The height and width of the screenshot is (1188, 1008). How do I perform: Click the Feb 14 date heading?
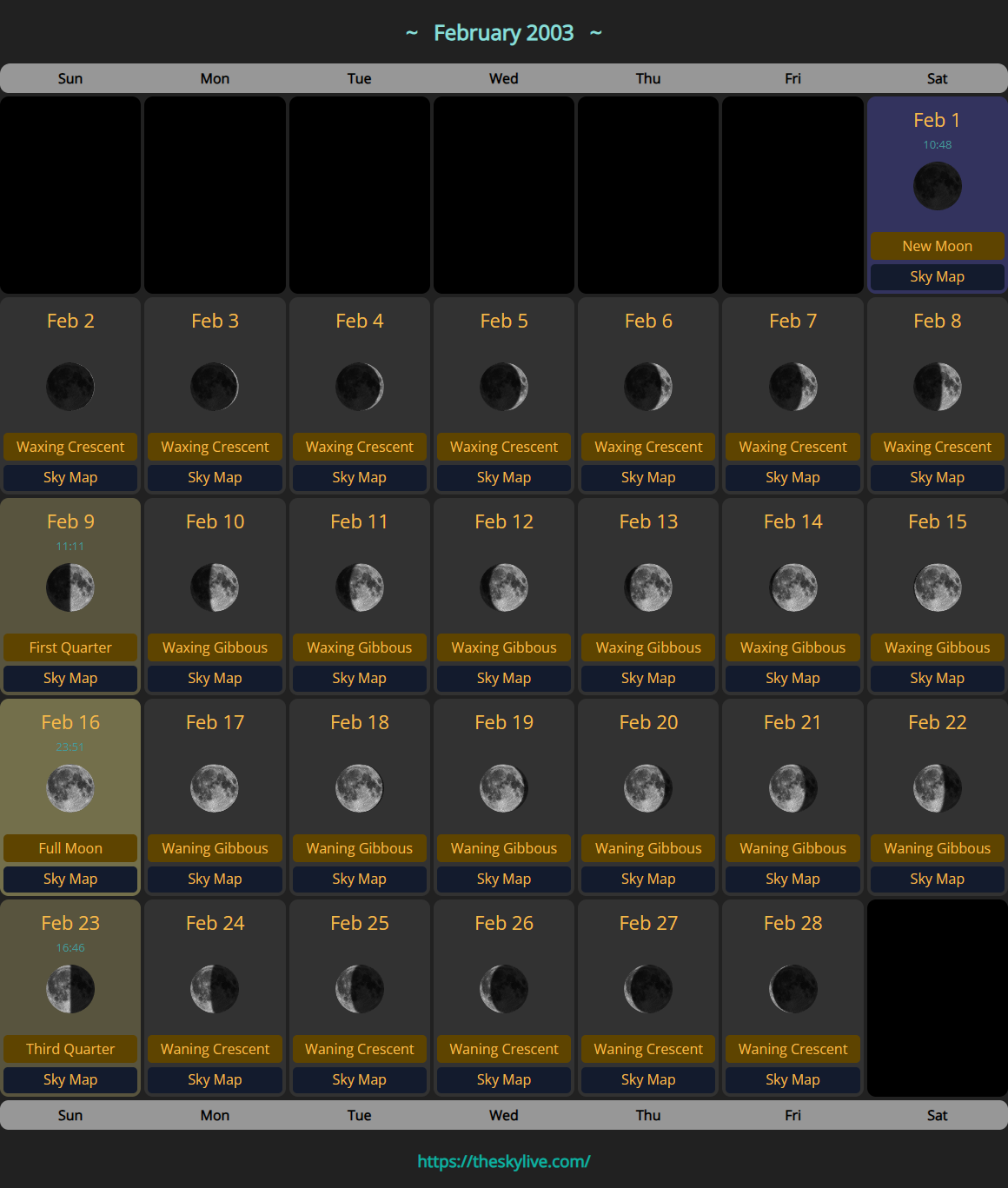coord(792,521)
